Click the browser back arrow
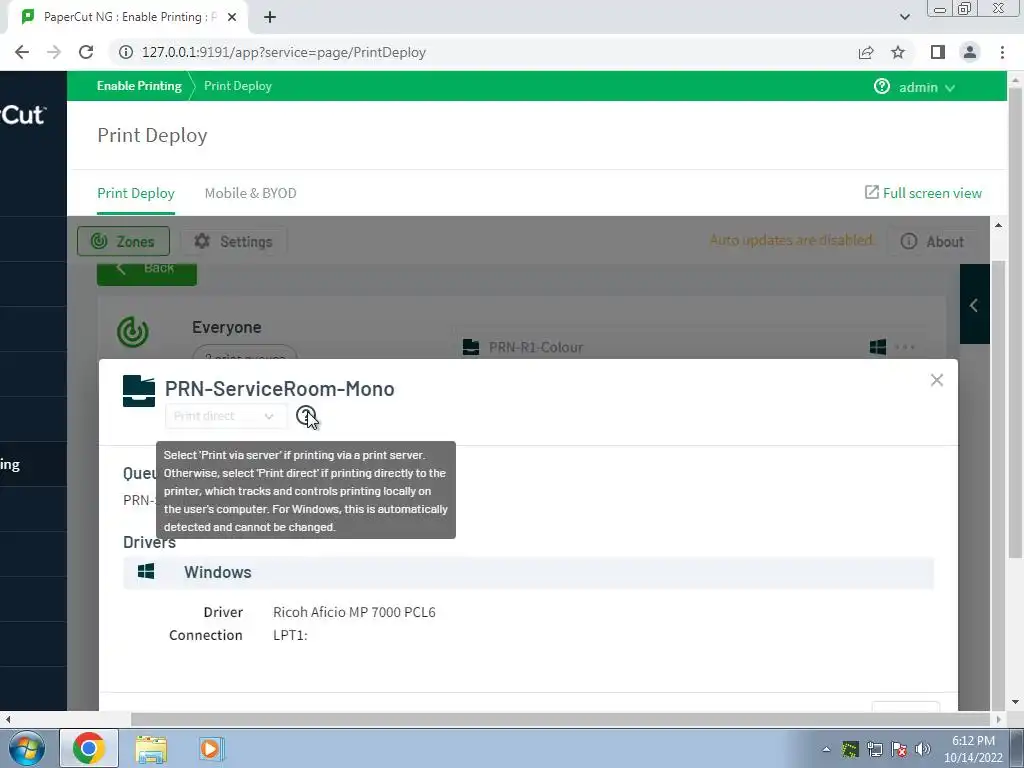This screenshot has height=768, width=1024. 22,52
